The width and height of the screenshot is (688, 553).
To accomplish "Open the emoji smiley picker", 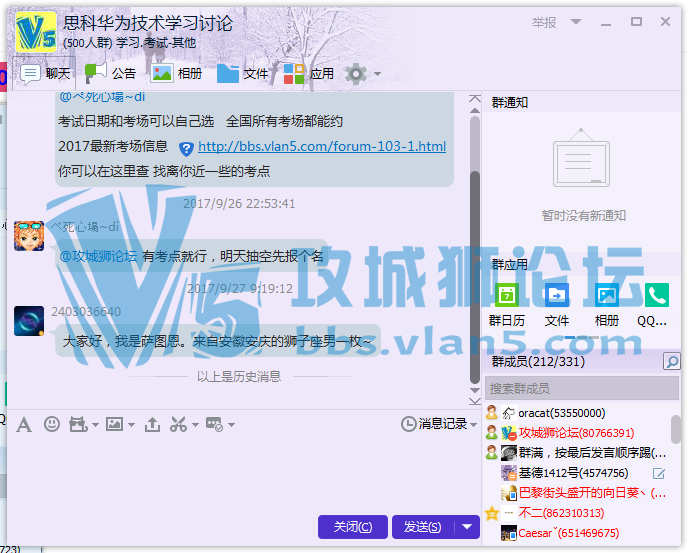I will pos(52,424).
